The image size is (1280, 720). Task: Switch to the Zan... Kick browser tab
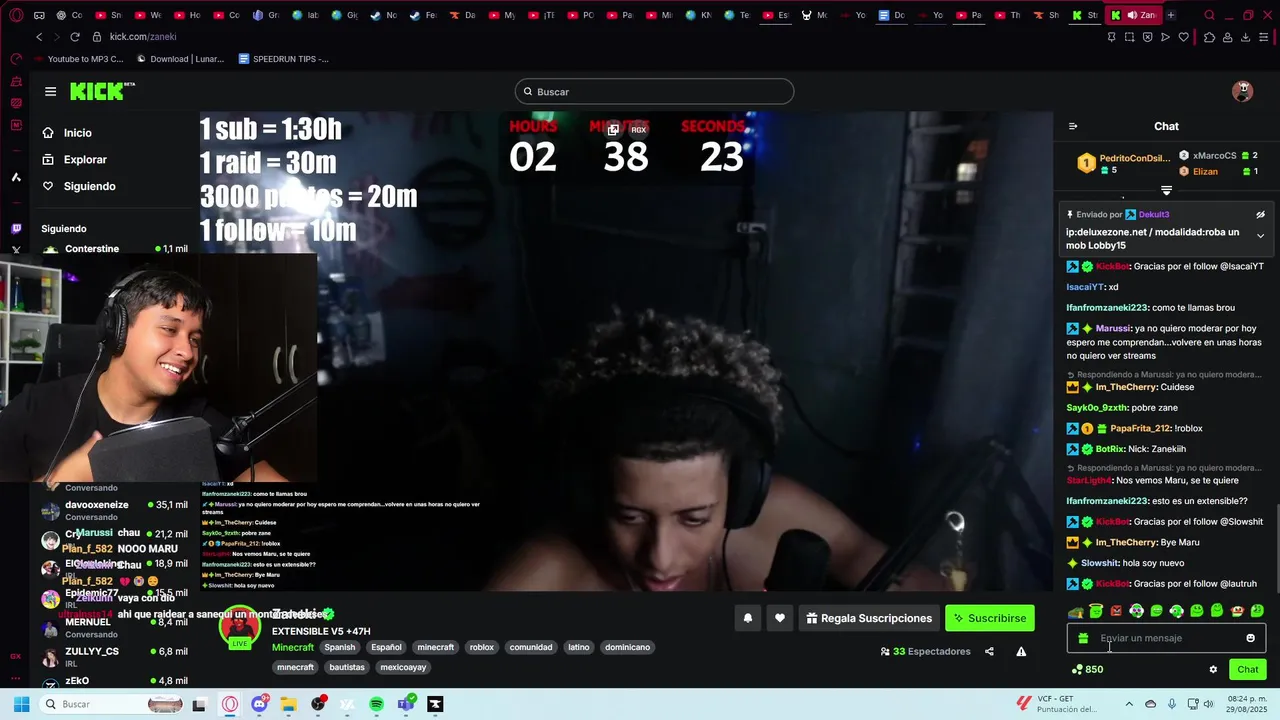pyautogui.click(x=1133, y=15)
